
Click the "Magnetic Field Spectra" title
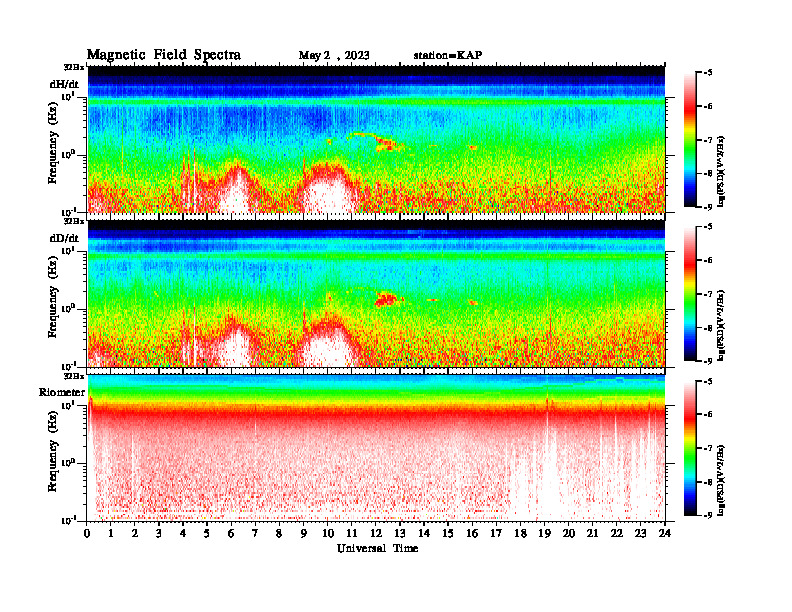(164, 55)
